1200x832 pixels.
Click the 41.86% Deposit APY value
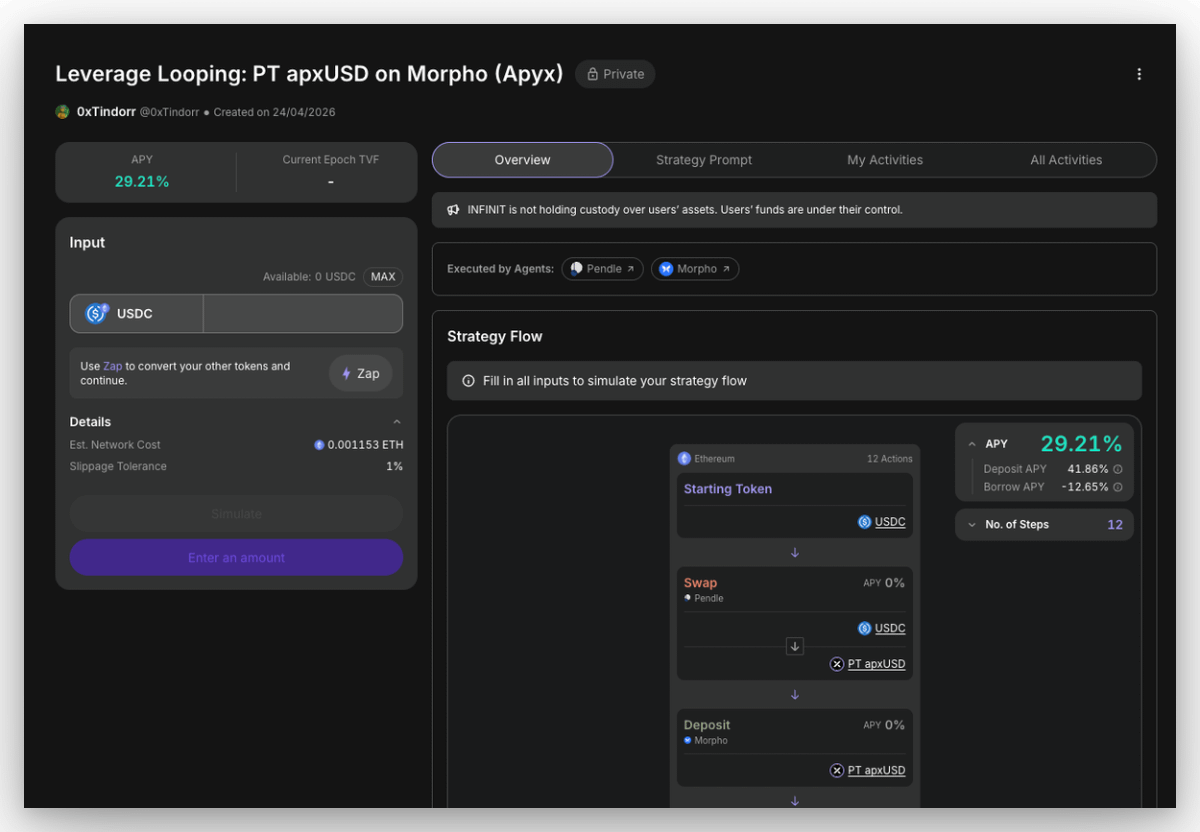1088,469
